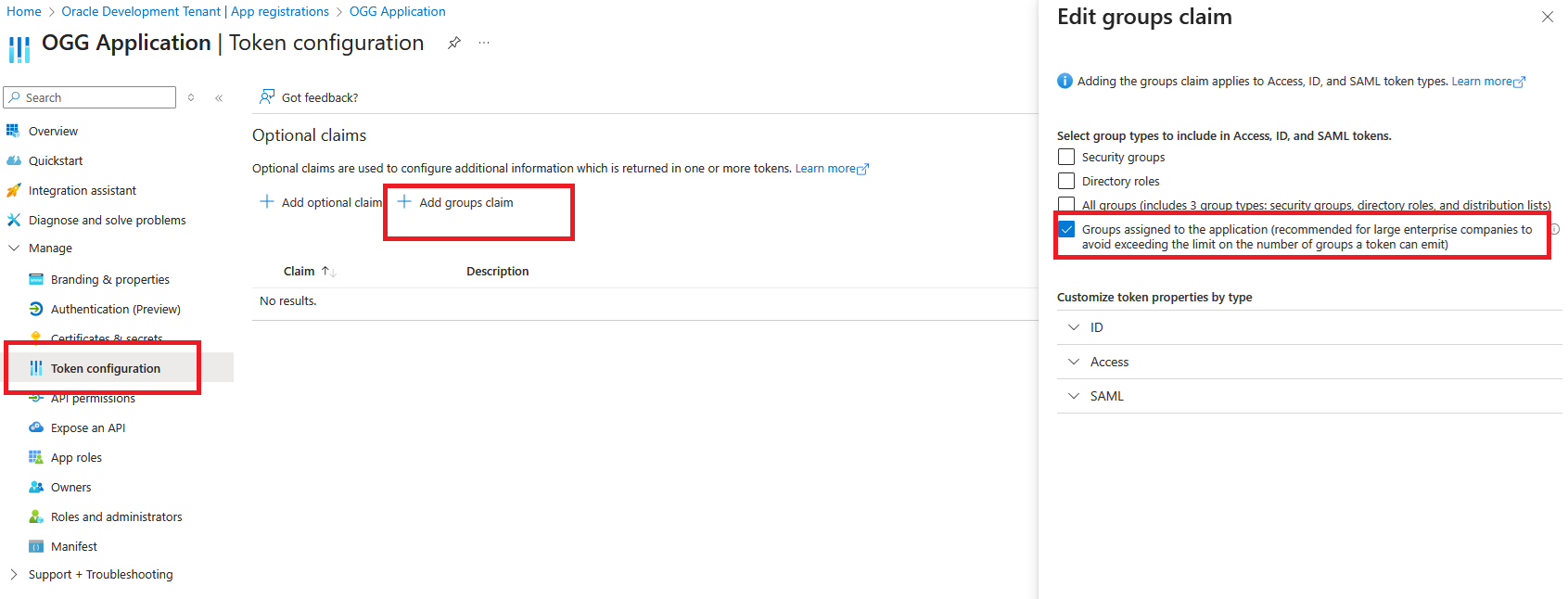Click the Diagnose and solve problems wrench icon
This screenshot has height=599, width=1568.
point(13,220)
